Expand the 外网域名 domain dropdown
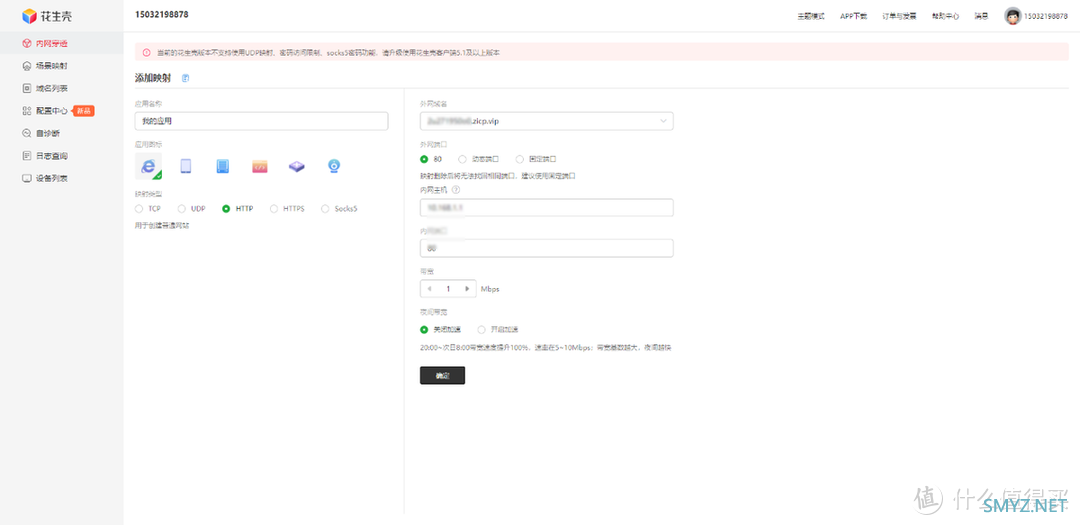This screenshot has width=1080, height=525. point(663,121)
